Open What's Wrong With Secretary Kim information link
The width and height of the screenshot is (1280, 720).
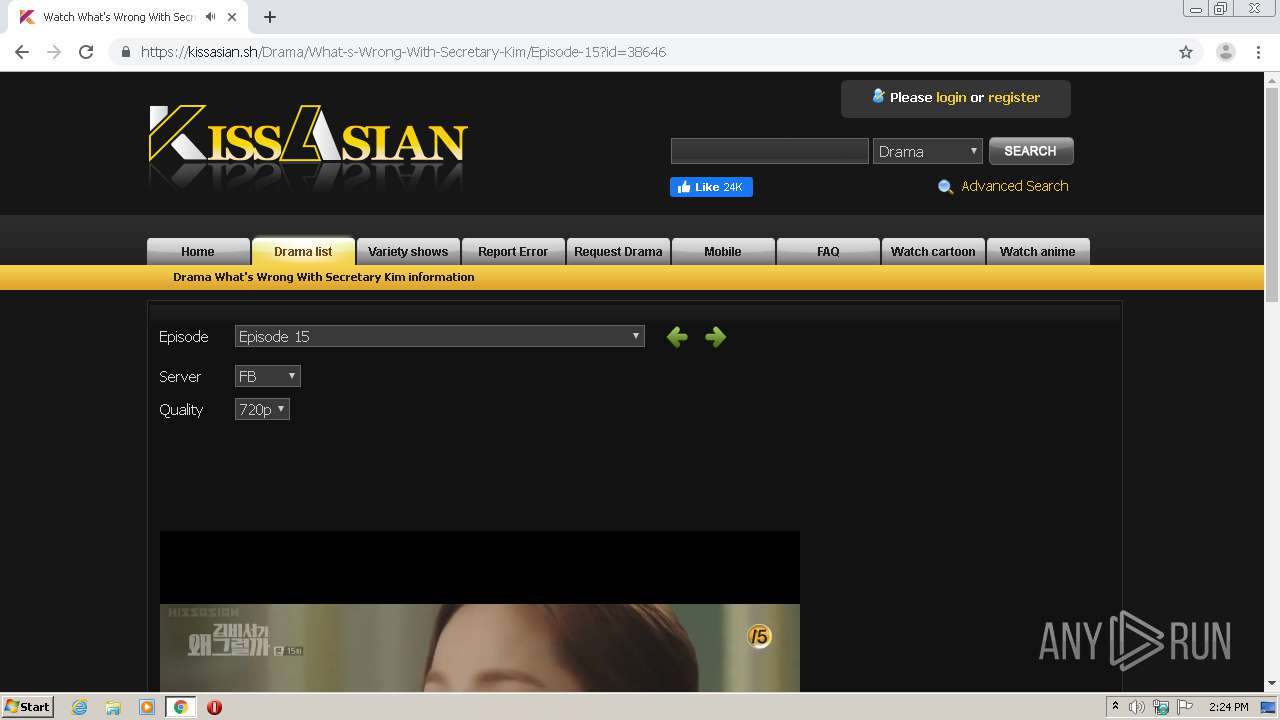coord(324,277)
